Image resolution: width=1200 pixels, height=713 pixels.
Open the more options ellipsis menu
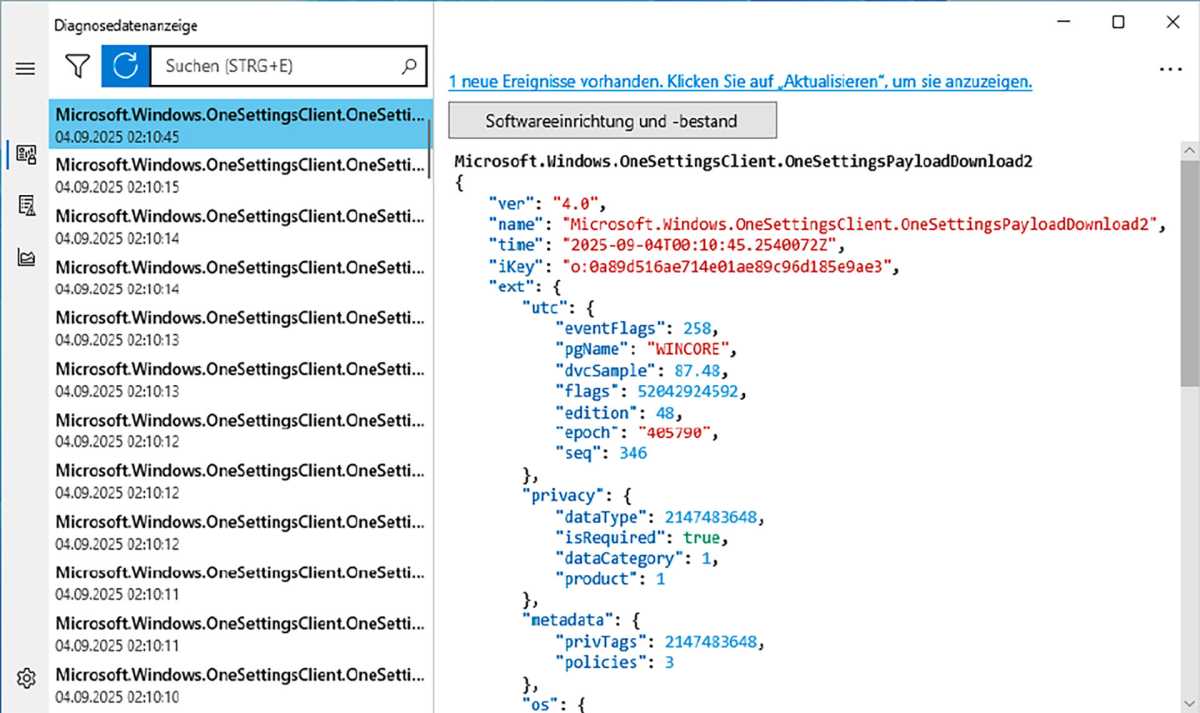[x=1170, y=68]
